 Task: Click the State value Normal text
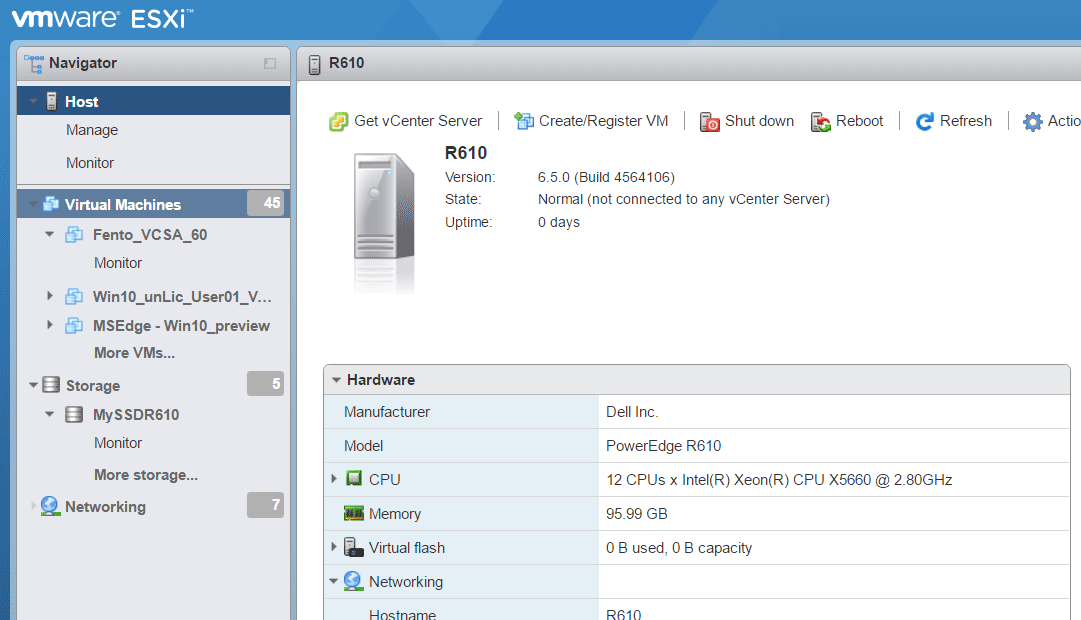tap(684, 199)
